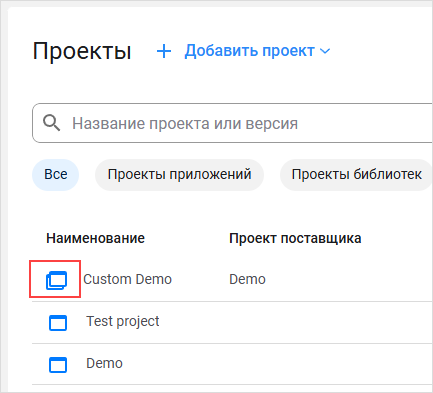Open the Custom Demo project
The width and height of the screenshot is (433, 393).
(x=127, y=279)
